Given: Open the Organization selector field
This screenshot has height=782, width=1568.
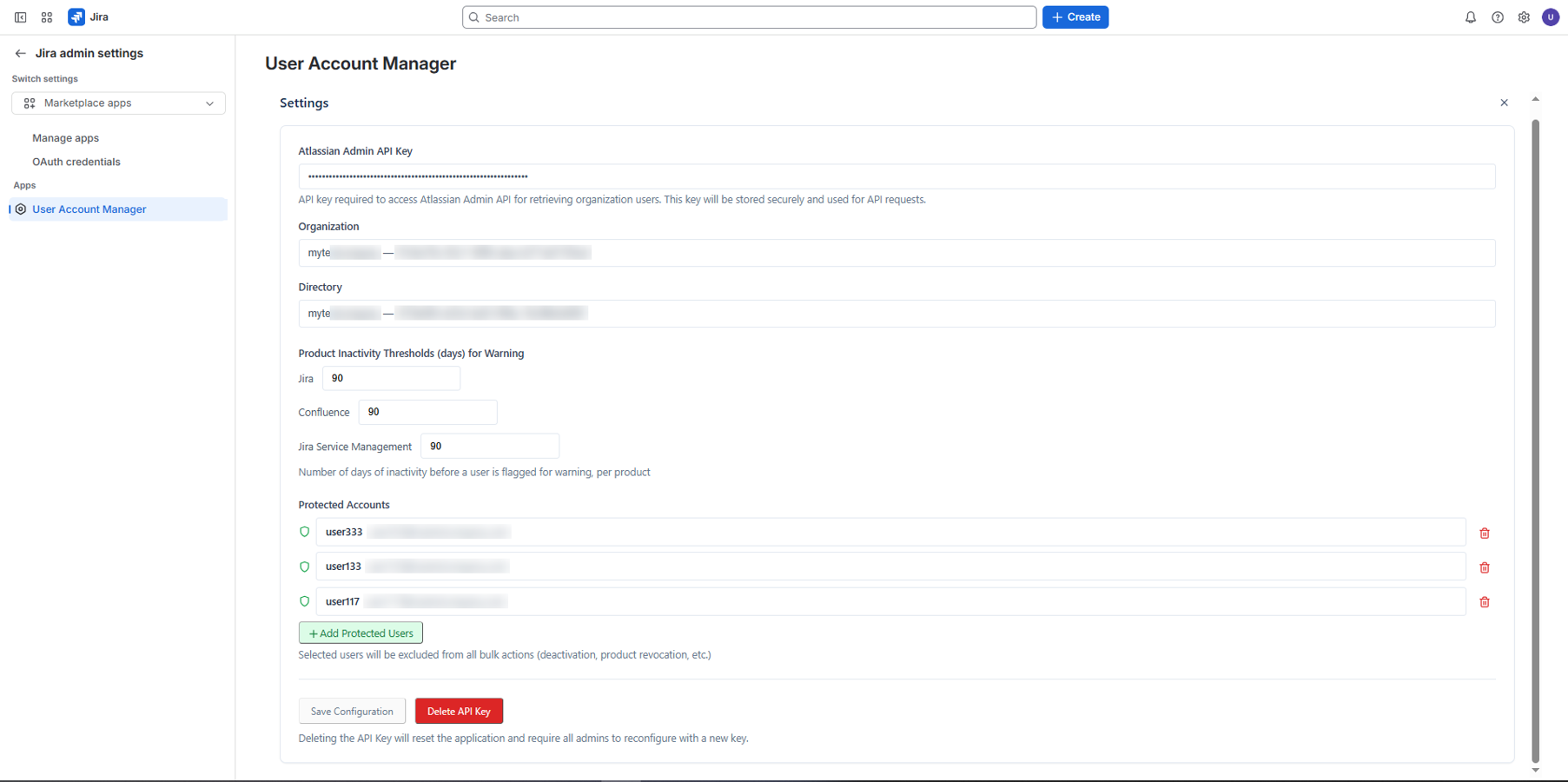Looking at the screenshot, I should (x=896, y=253).
